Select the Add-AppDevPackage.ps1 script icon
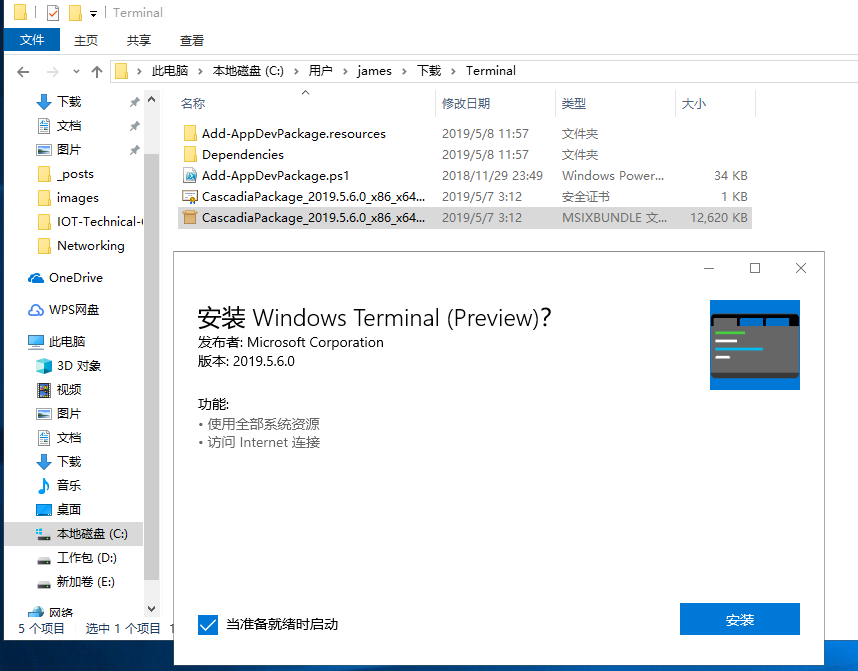 pyautogui.click(x=190, y=176)
